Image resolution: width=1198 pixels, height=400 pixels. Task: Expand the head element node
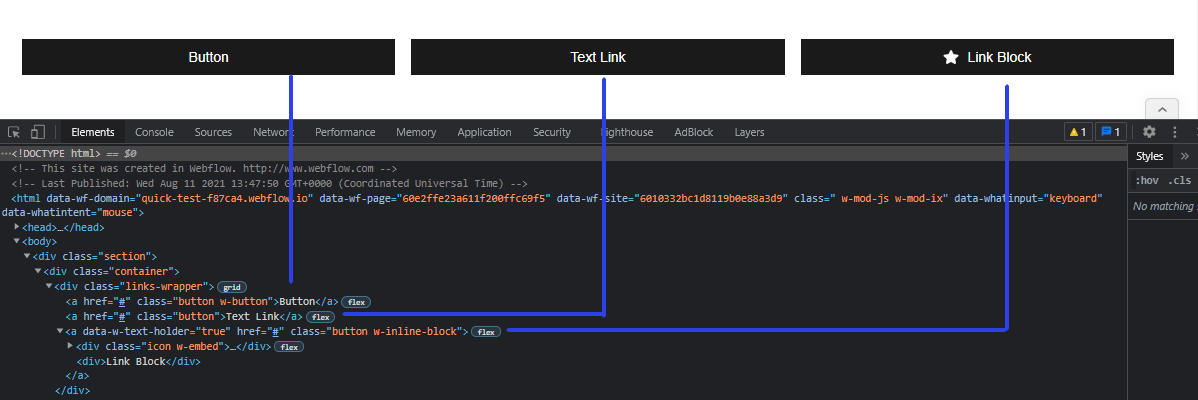[17, 227]
